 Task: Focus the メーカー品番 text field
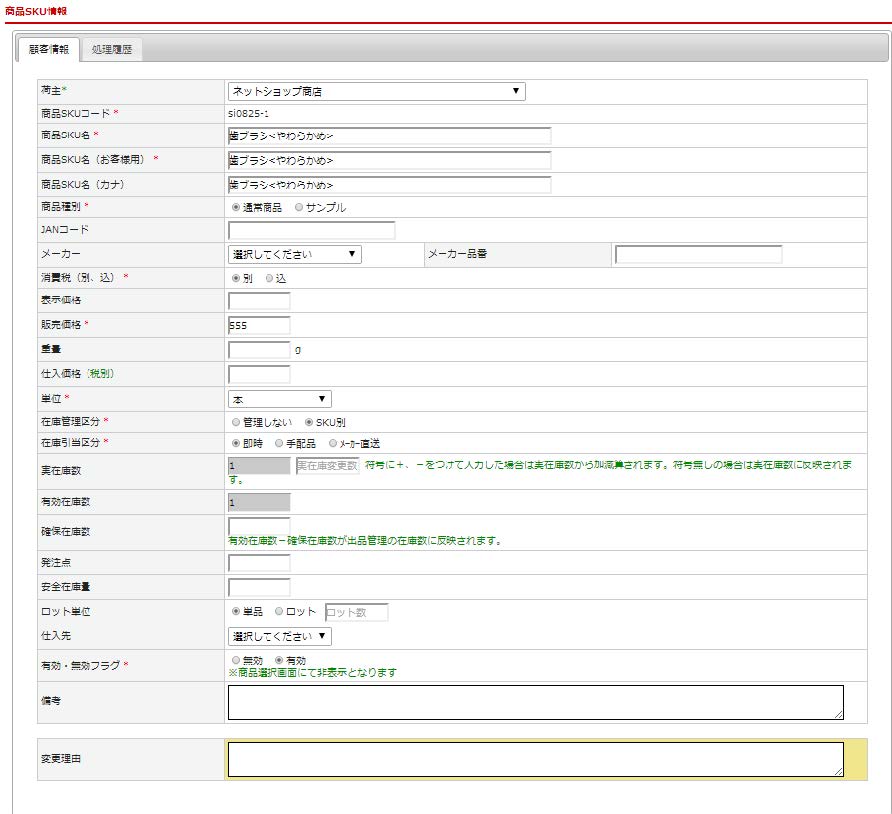(698, 255)
